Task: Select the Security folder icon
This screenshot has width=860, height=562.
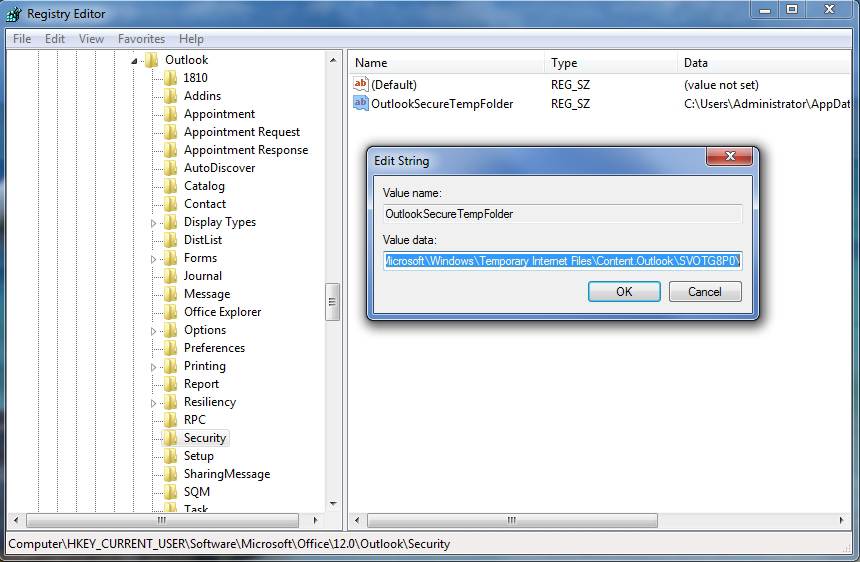Action: point(171,438)
